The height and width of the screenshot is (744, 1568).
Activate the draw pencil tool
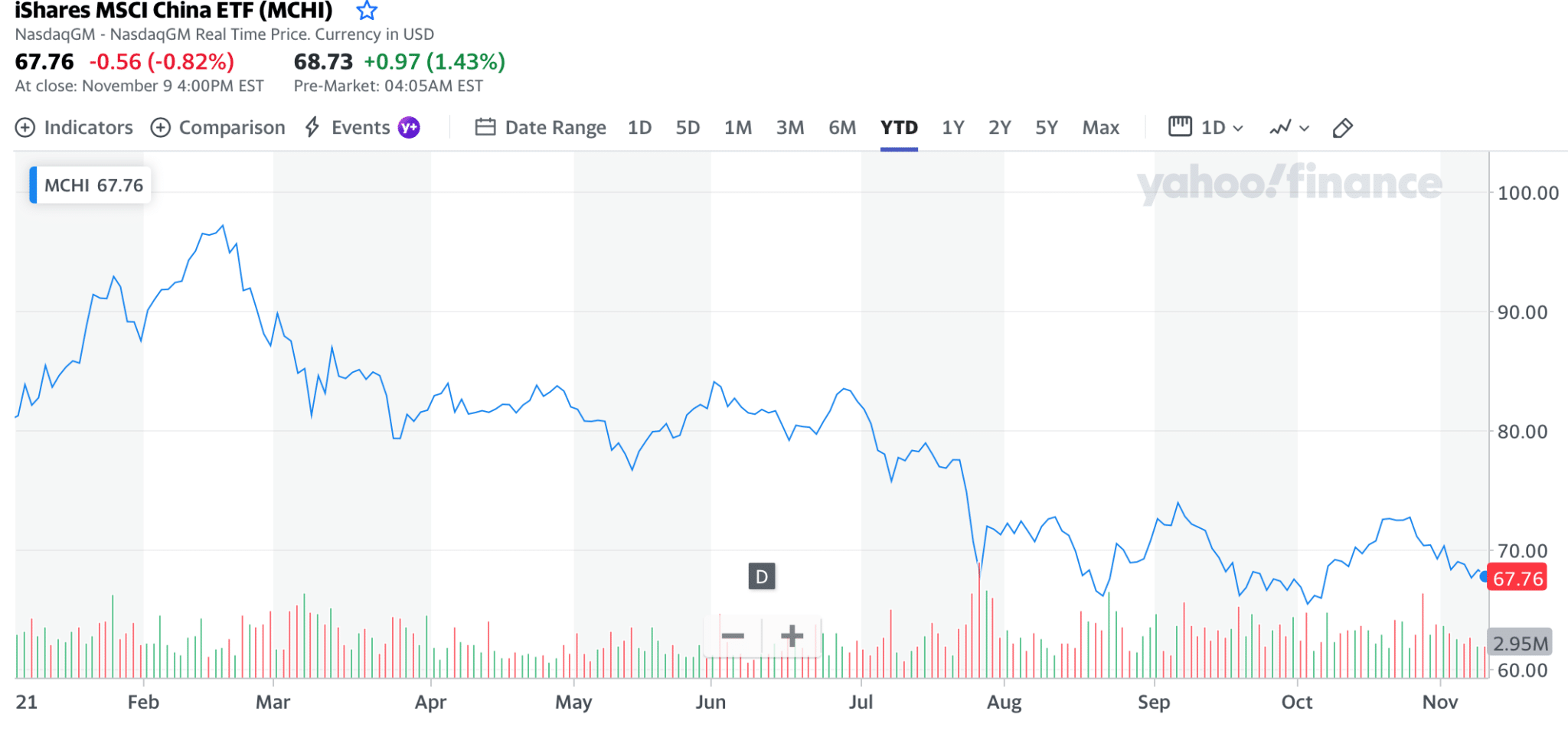tap(1342, 128)
